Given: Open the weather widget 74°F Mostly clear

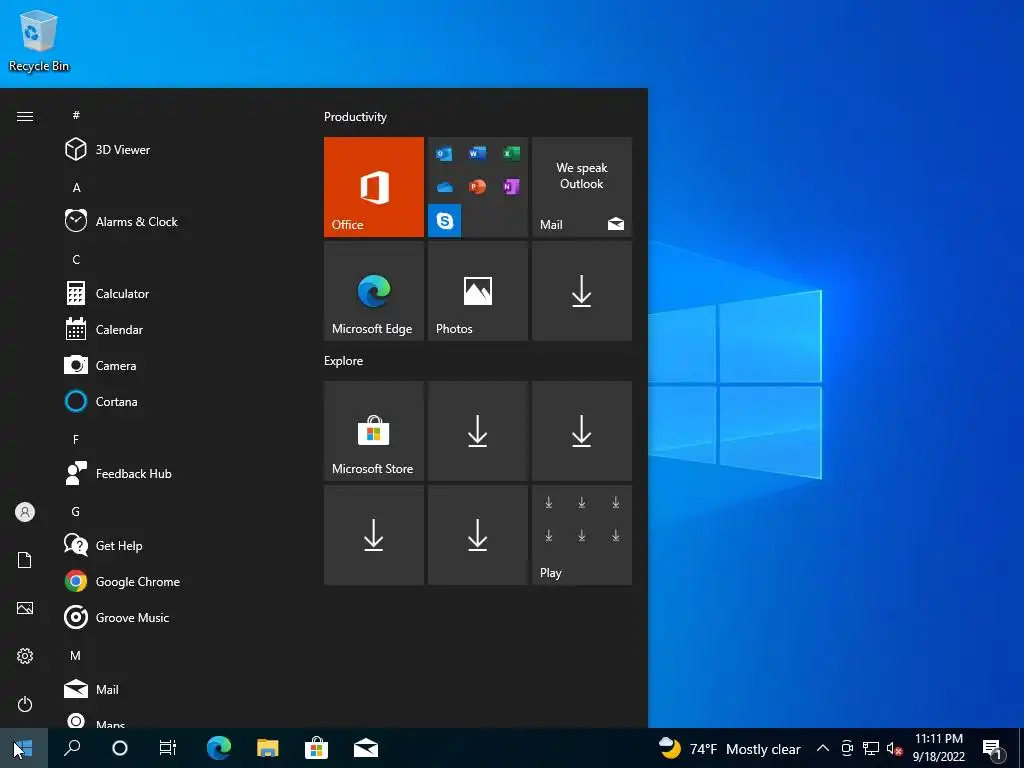Looking at the screenshot, I should click(729, 748).
